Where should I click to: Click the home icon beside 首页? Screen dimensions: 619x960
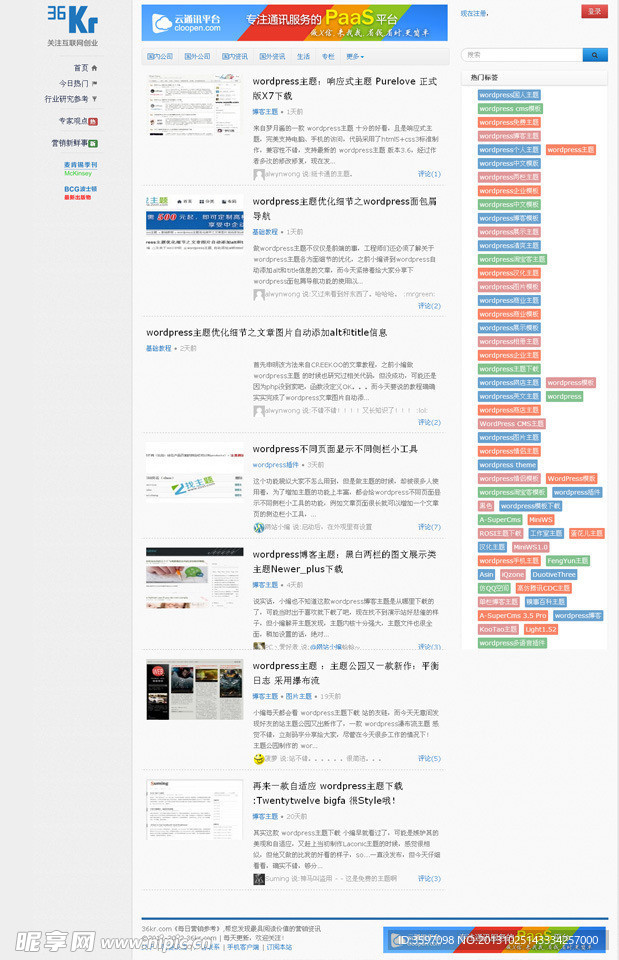click(x=94, y=68)
